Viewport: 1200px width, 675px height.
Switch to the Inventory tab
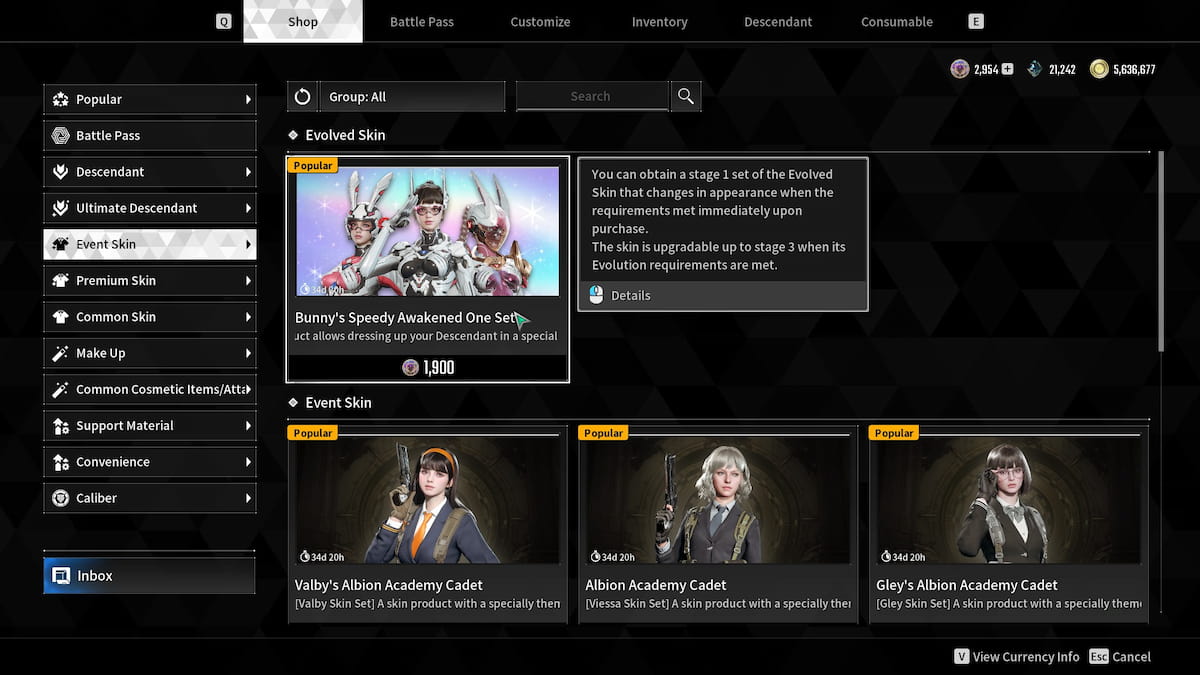click(x=659, y=21)
